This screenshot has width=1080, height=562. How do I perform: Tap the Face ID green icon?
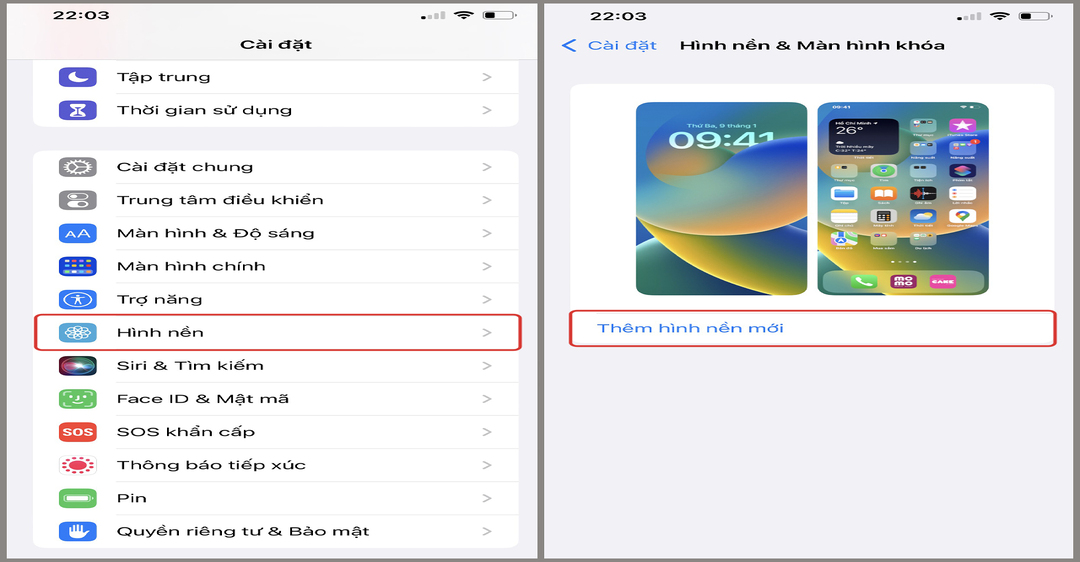[77, 399]
